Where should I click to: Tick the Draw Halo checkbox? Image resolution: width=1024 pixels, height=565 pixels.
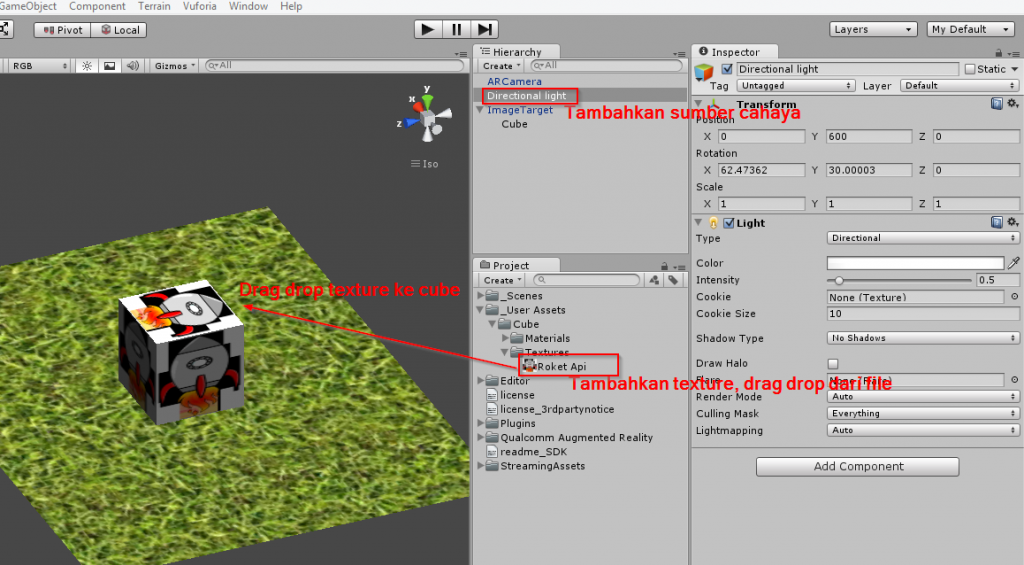[x=833, y=364]
